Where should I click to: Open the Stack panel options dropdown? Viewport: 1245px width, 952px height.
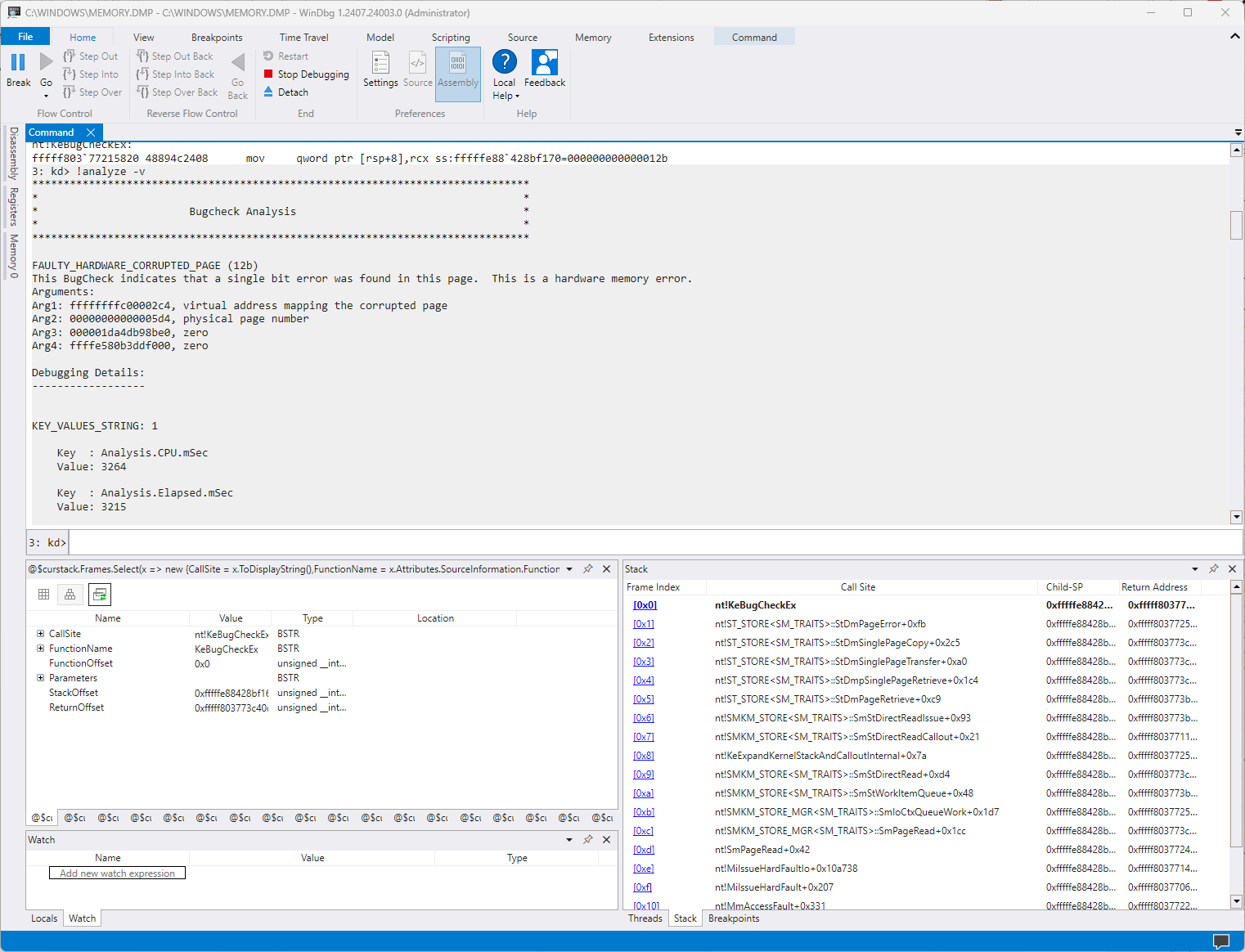pyautogui.click(x=1195, y=568)
